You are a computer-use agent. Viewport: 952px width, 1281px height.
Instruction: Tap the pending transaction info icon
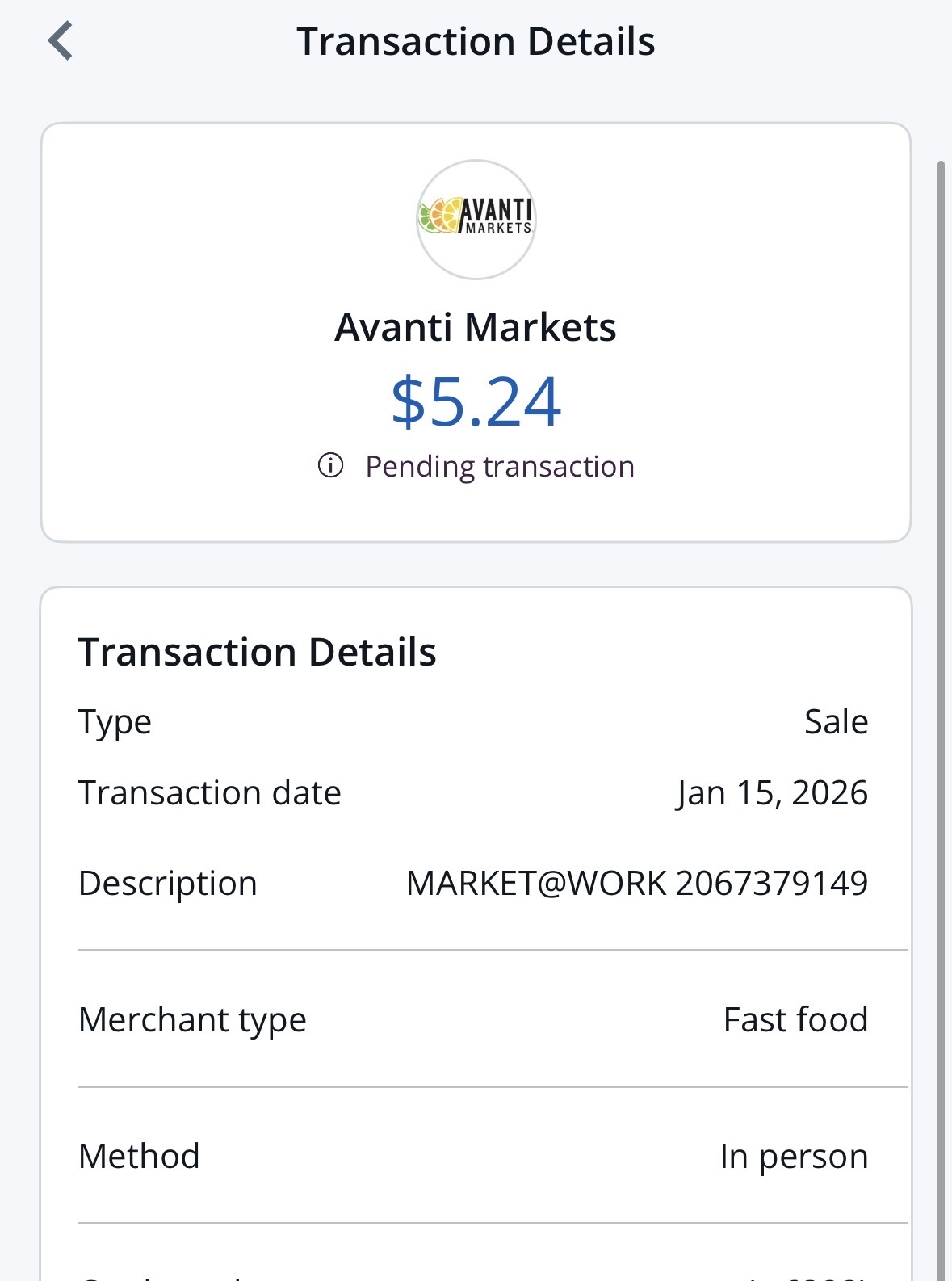click(330, 466)
